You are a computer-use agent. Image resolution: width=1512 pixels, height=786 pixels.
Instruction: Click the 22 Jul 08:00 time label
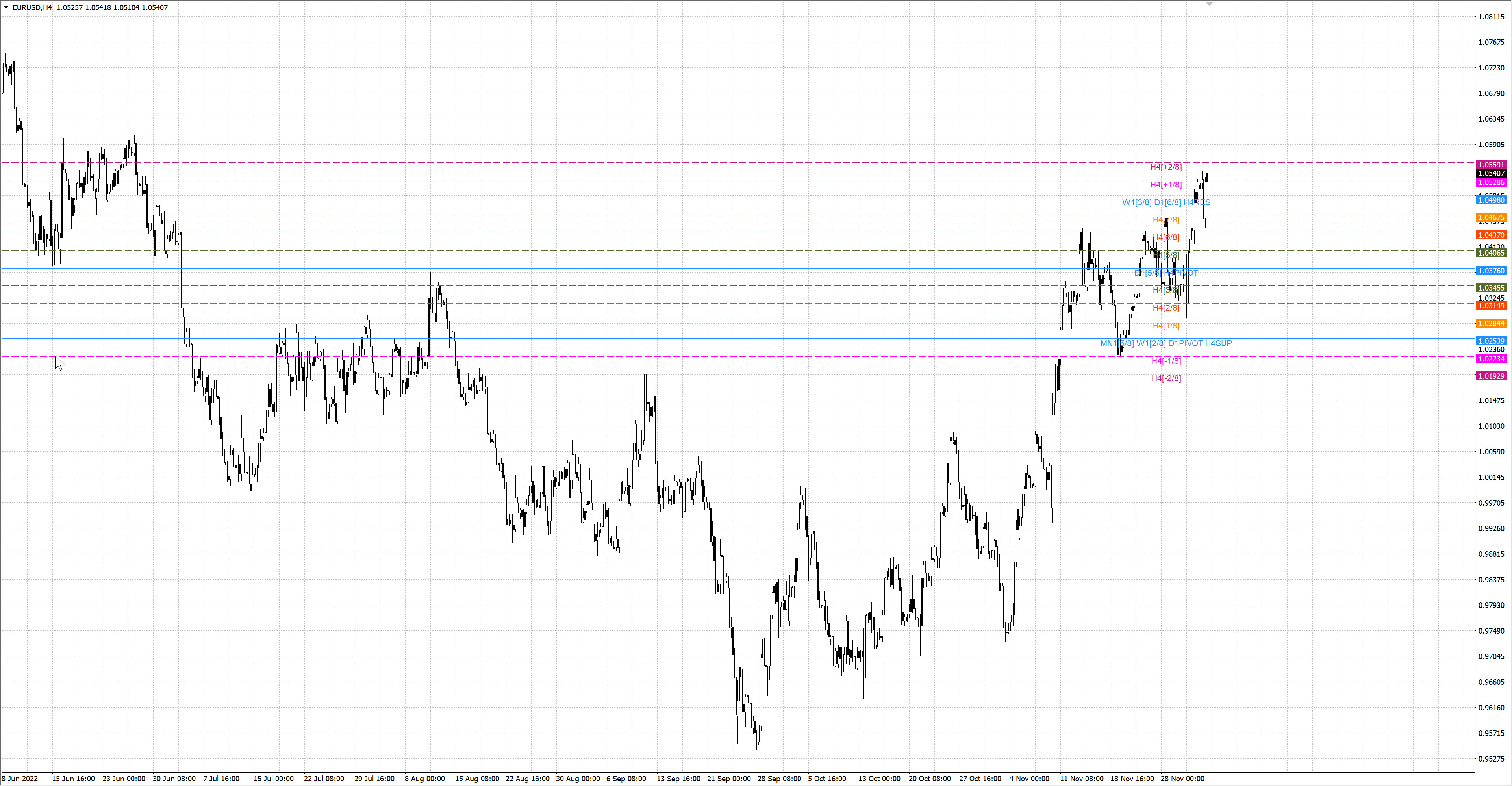pos(324,779)
